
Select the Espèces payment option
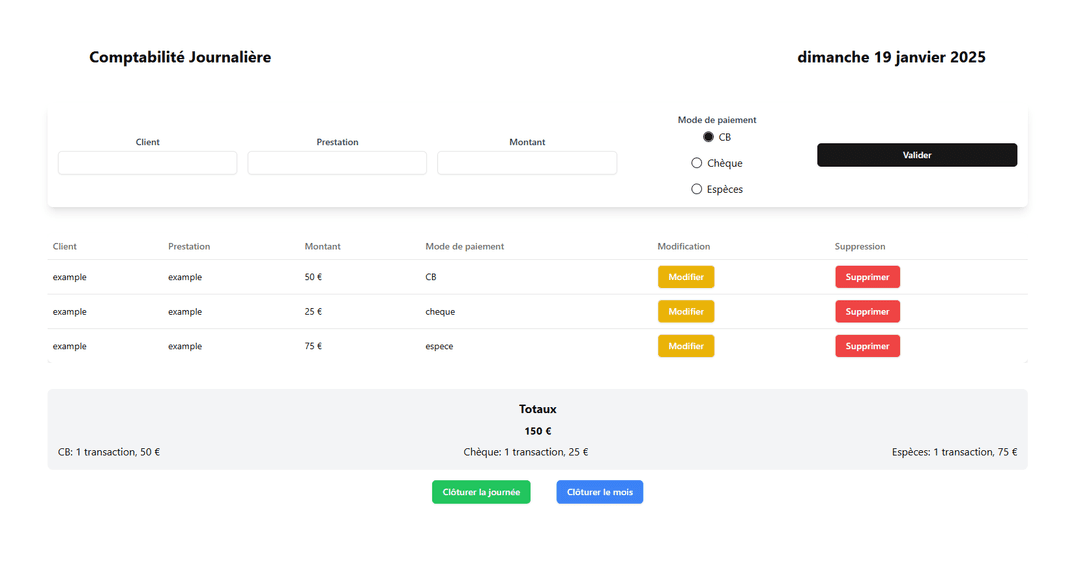tap(697, 189)
